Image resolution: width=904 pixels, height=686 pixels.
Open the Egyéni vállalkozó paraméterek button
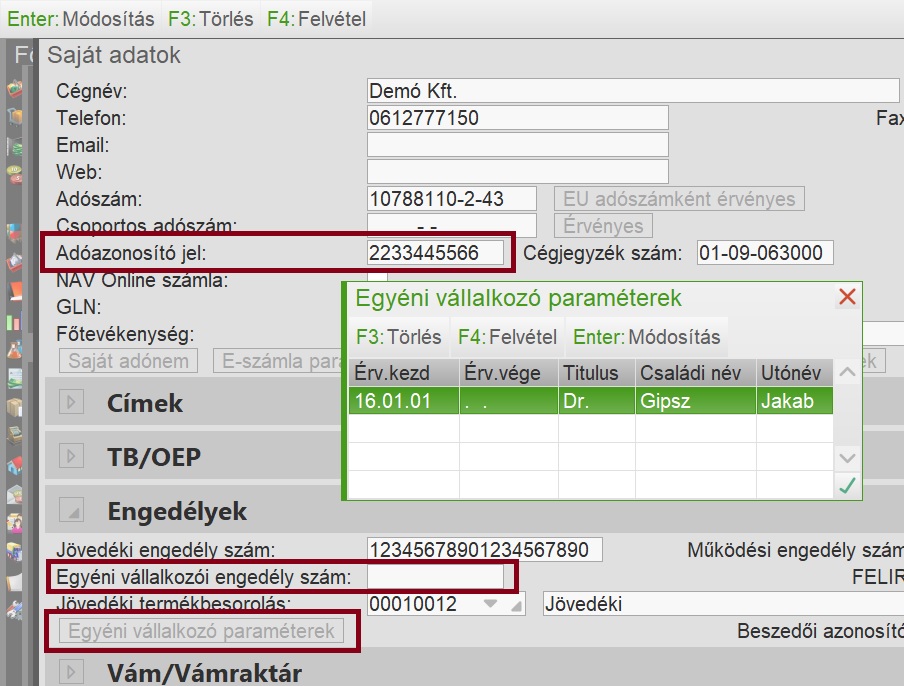[201, 631]
